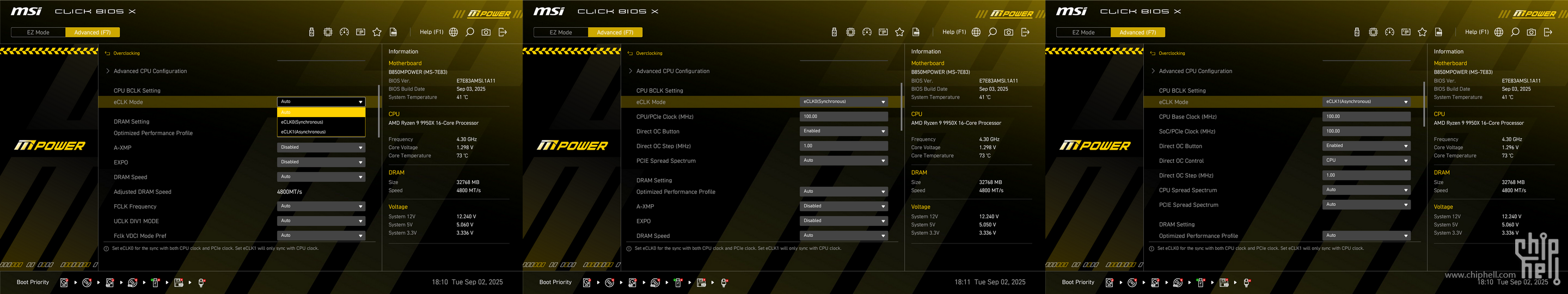
Task: Click settings list scrollbar in middle BIOS screen
Action: 902,107
